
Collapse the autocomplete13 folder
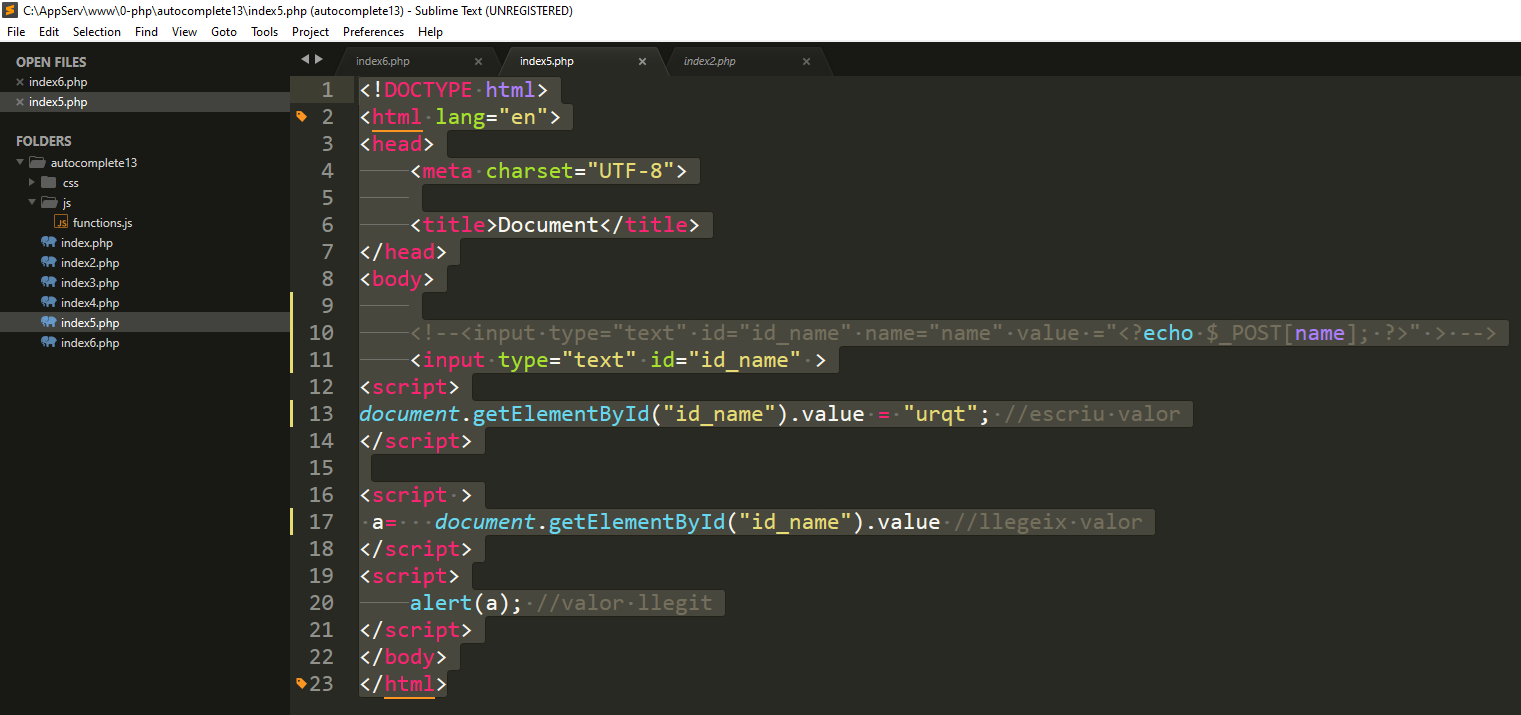pos(20,162)
